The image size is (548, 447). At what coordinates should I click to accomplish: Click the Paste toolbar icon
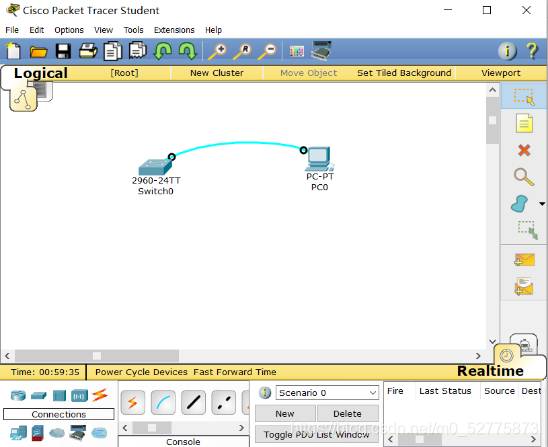pos(138,51)
